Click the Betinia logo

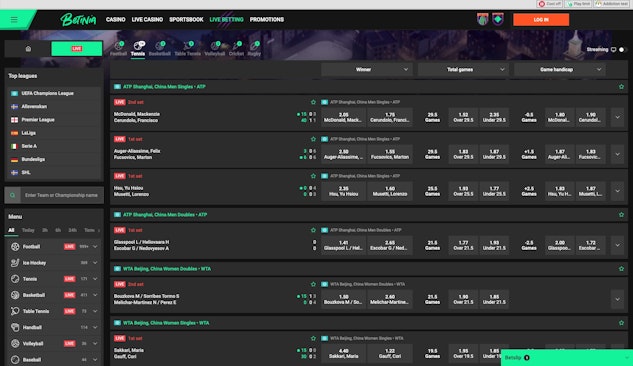point(78,19)
